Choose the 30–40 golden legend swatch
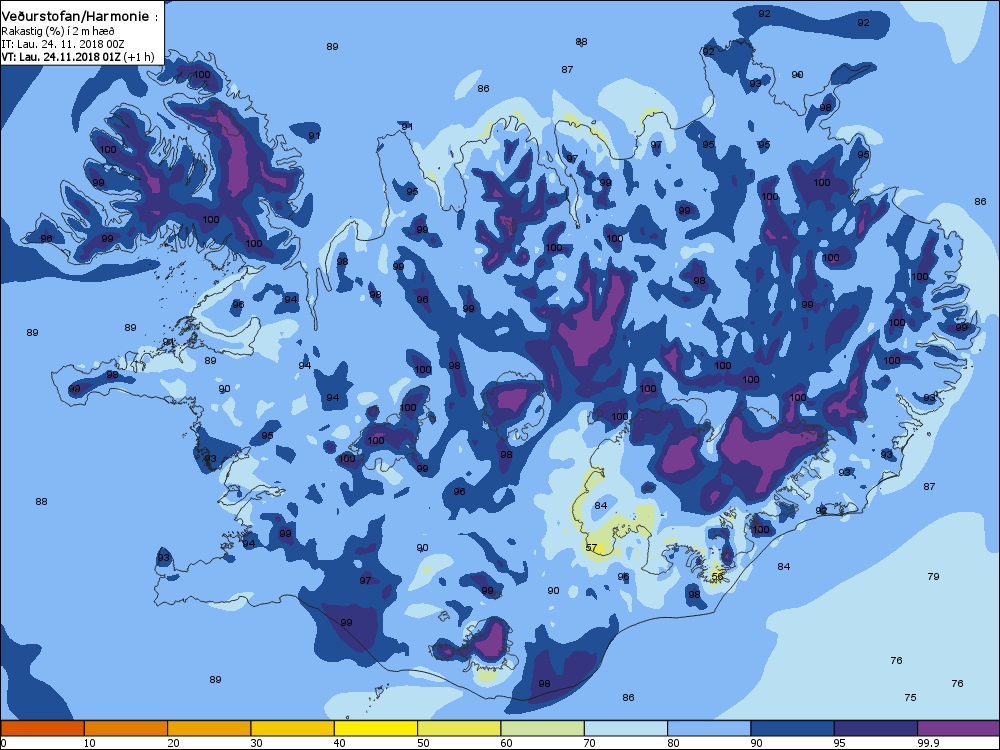The height and width of the screenshot is (750, 1000). 293,728
